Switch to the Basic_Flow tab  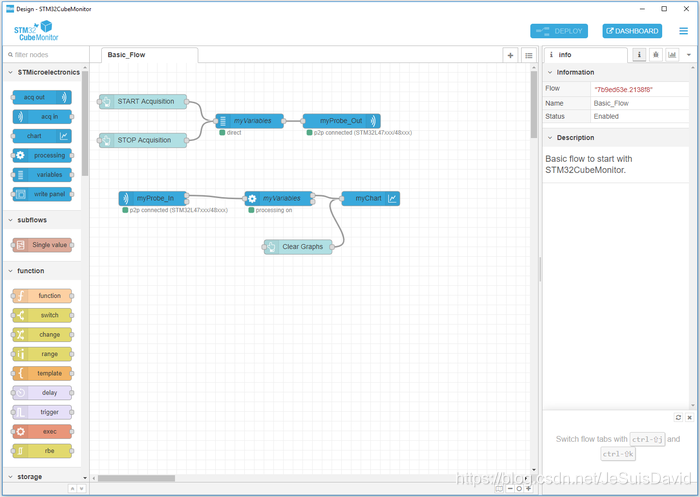pyautogui.click(x=150, y=55)
